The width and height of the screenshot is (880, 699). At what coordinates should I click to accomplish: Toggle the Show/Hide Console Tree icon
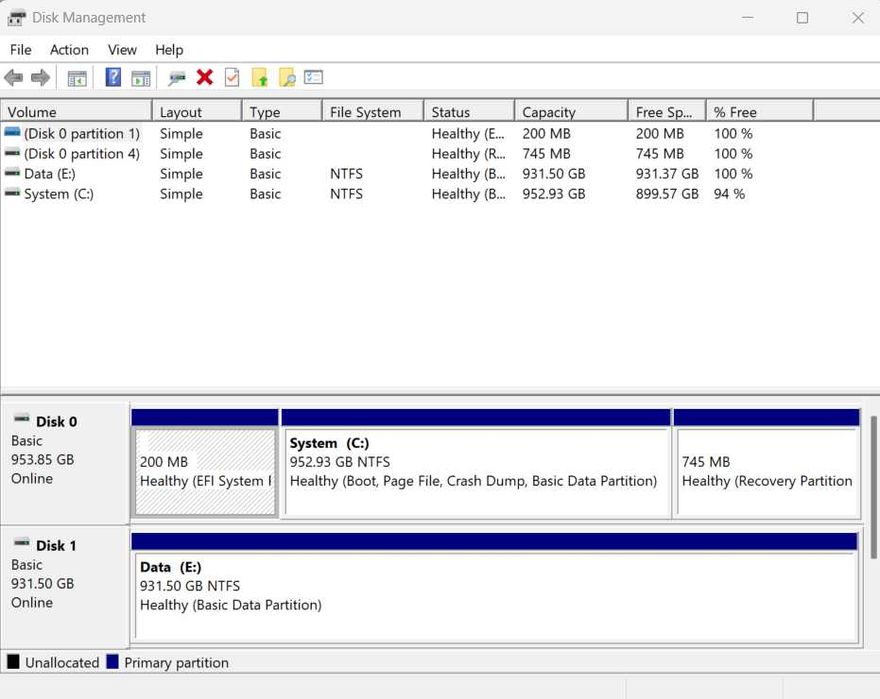click(77, 78)
